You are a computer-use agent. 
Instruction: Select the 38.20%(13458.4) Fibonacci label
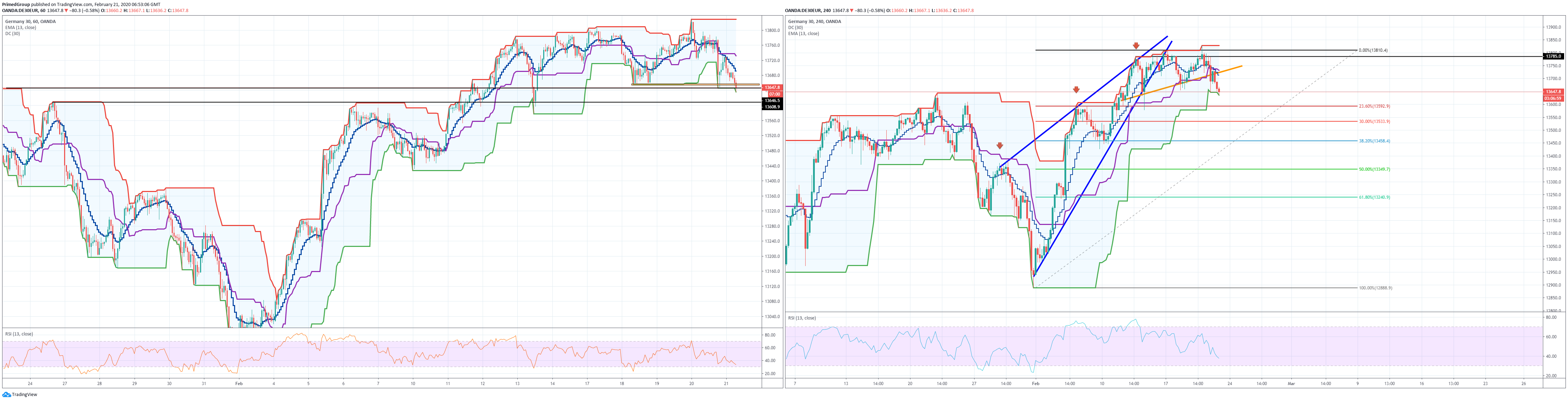(1374, 141)
